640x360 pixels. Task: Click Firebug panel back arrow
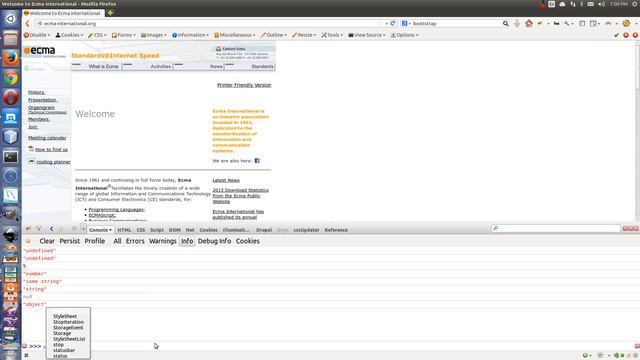click(x=51, y=229)
